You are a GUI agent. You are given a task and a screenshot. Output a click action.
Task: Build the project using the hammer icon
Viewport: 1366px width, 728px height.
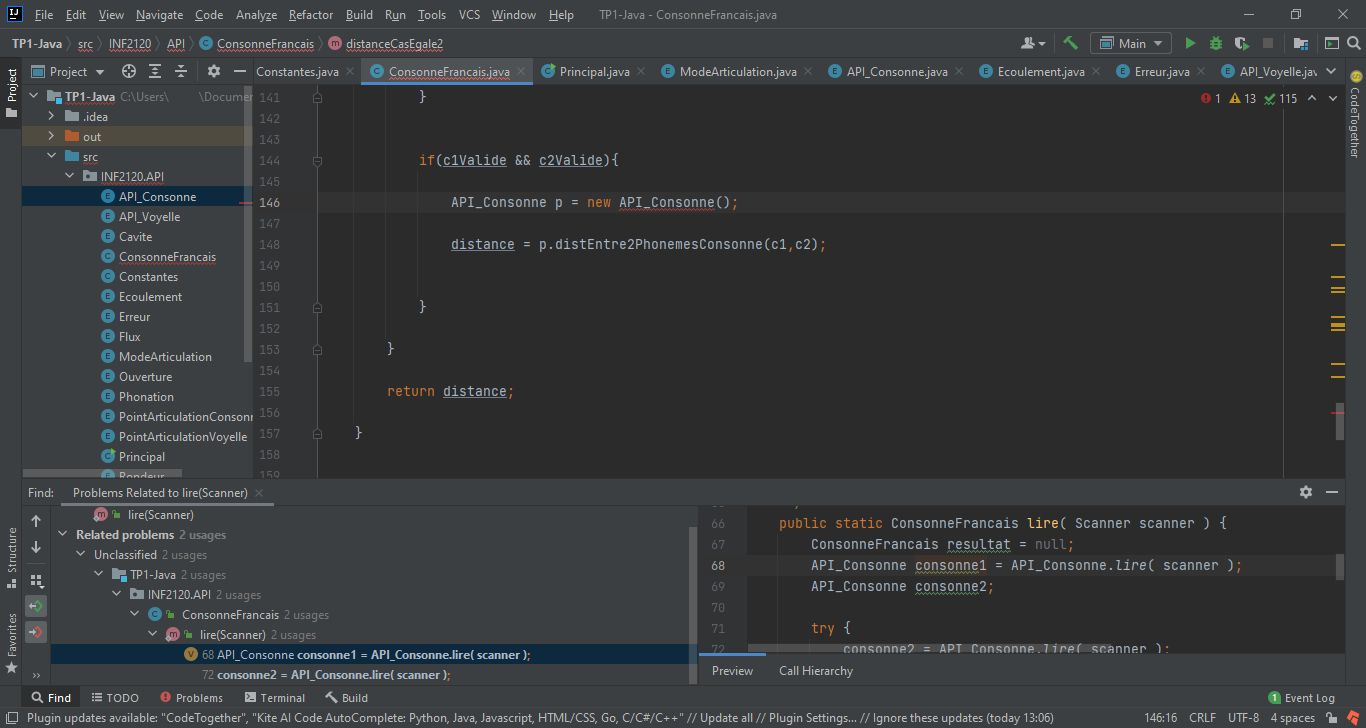1068,43
